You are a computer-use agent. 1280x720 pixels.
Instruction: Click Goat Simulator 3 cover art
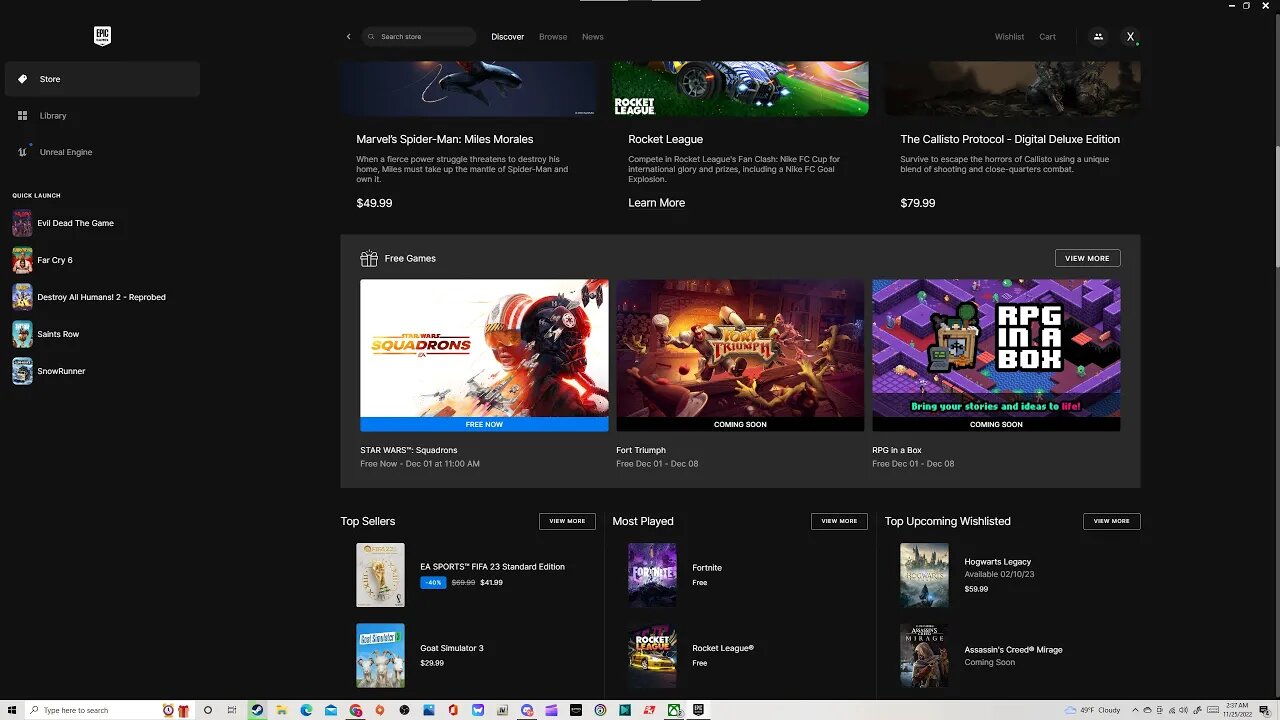(380, 655)
